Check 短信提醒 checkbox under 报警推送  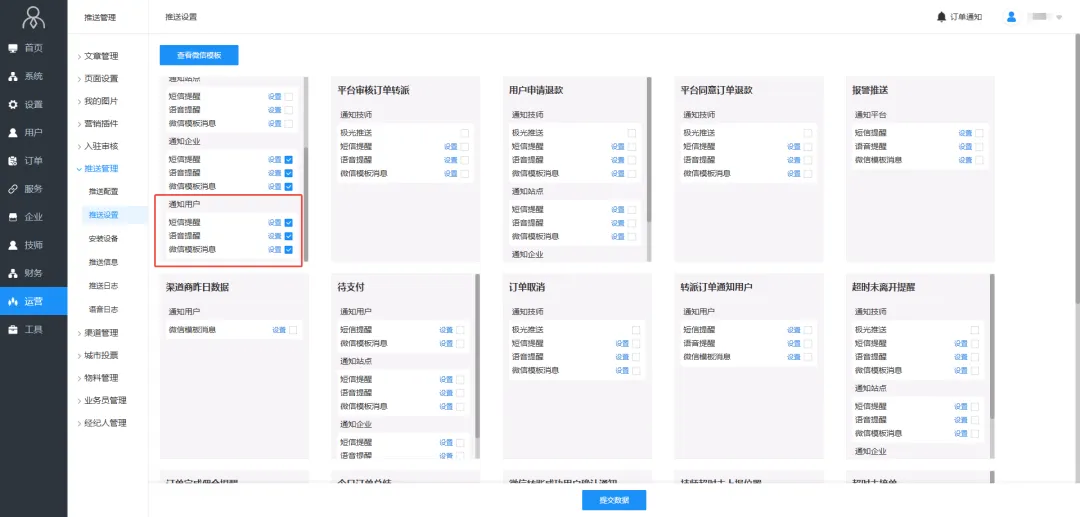pos(979,133)
